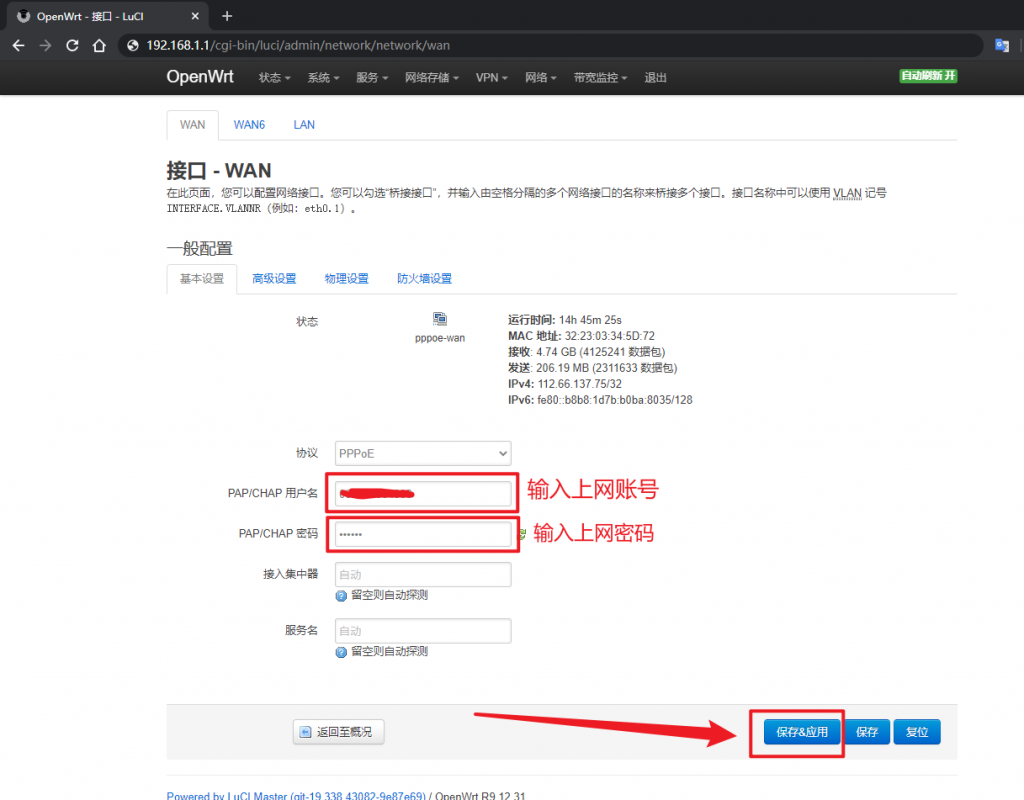The image size is (1024, 800).
Task: Click the OpenWrt logo text
Action: pyautogui.click(x=200, y=77)
